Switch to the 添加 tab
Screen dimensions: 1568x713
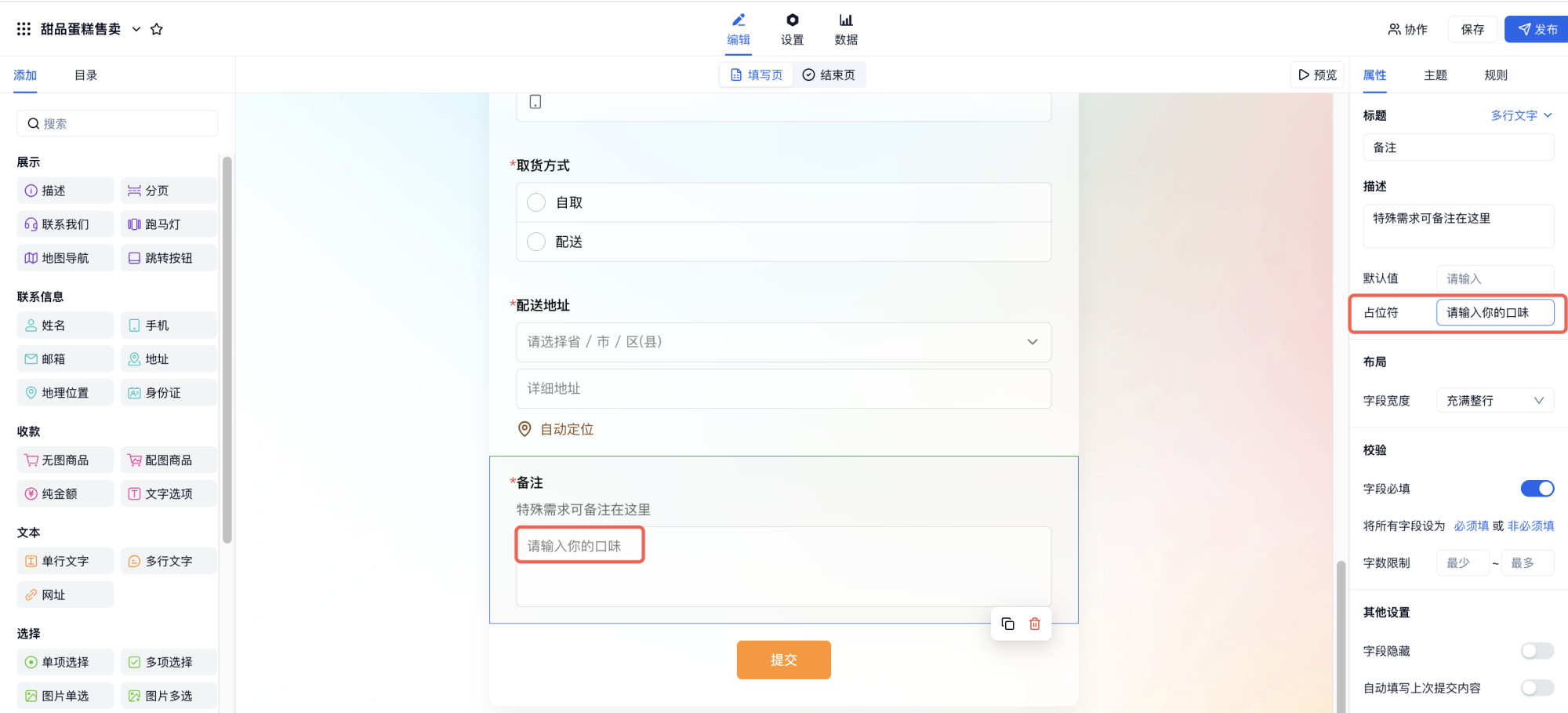coord(25,75)
